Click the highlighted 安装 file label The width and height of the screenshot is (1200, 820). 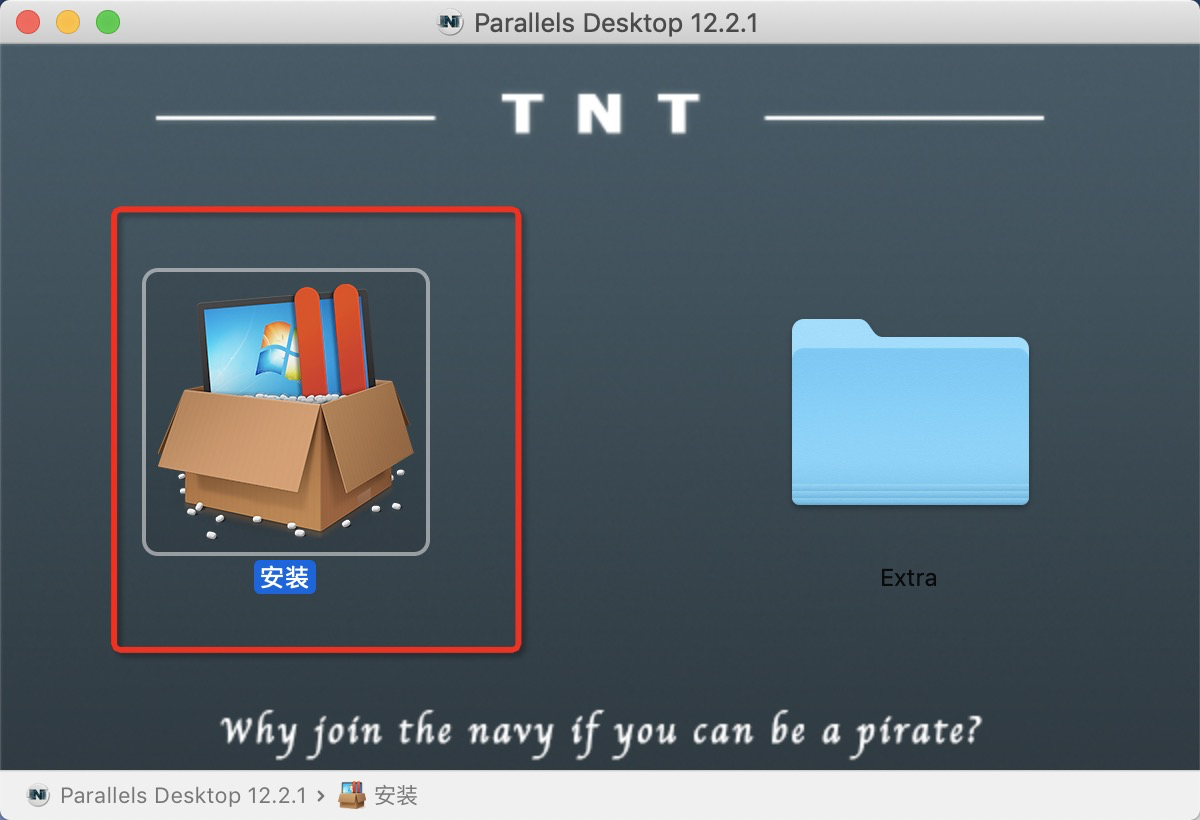coord(285,577)
